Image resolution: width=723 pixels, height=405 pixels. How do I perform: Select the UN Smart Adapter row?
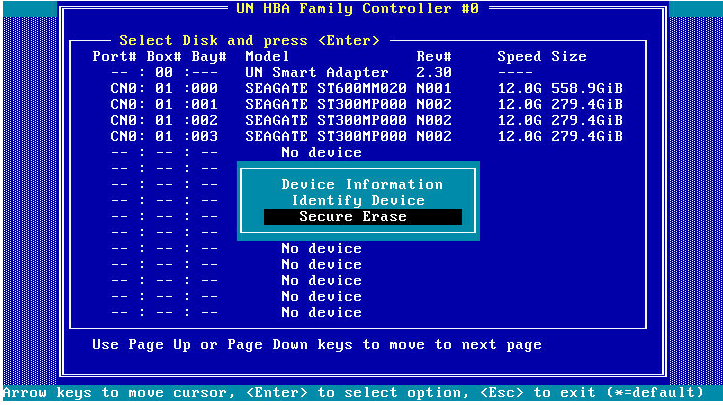click(x=321, y=72)
